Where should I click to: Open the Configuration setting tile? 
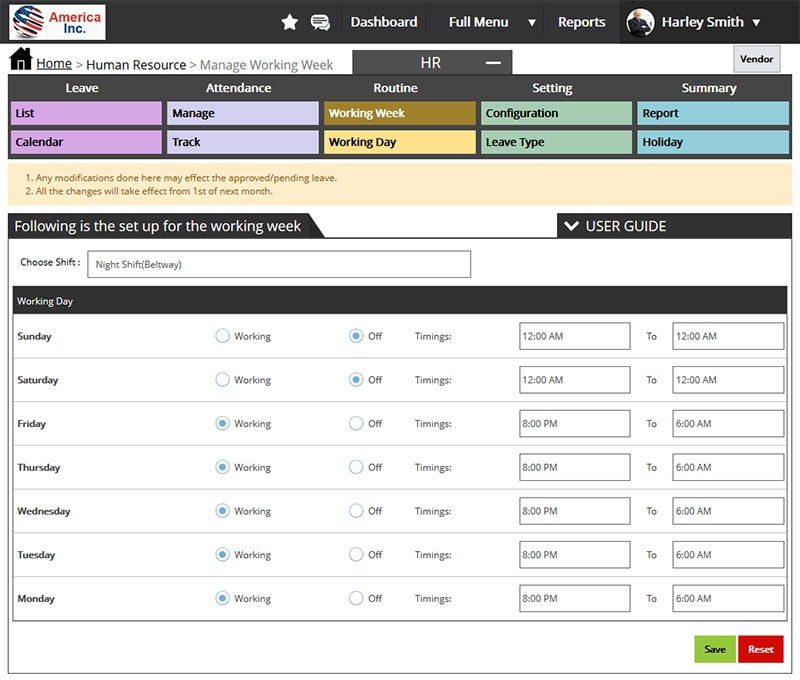[556, 113]
